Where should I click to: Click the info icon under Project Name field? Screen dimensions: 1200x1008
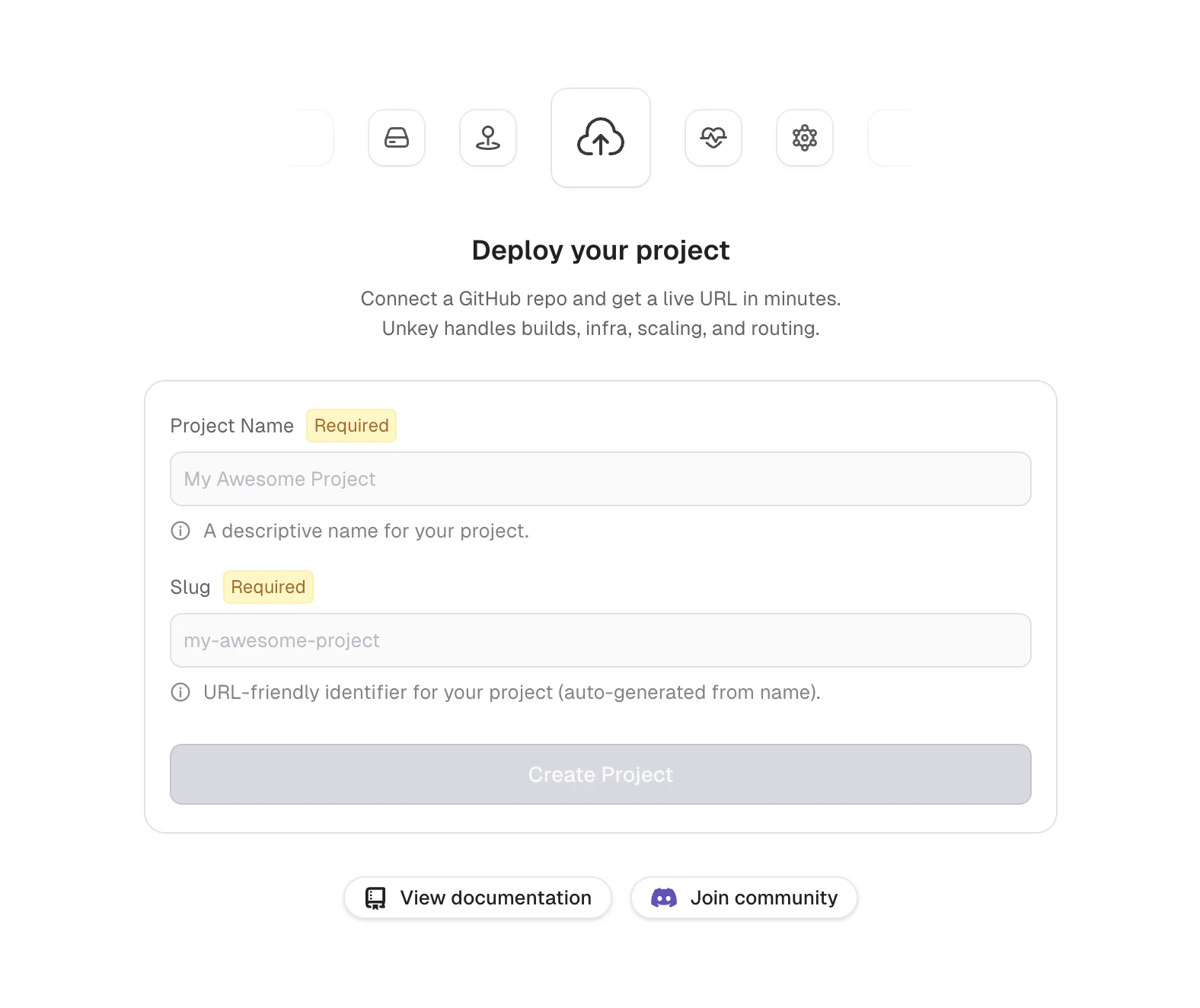click(180, 531)
